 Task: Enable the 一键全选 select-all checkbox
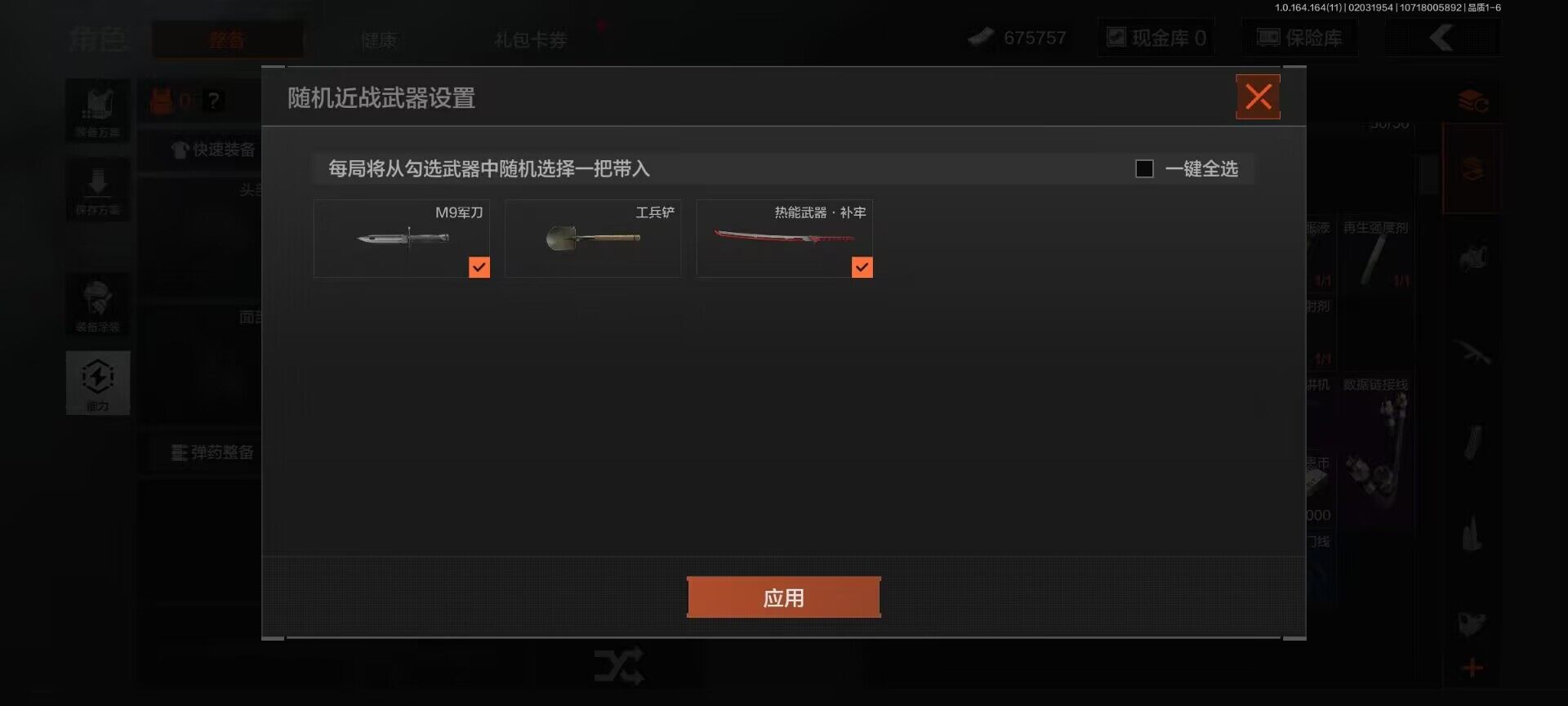[x=1144, y=169]
